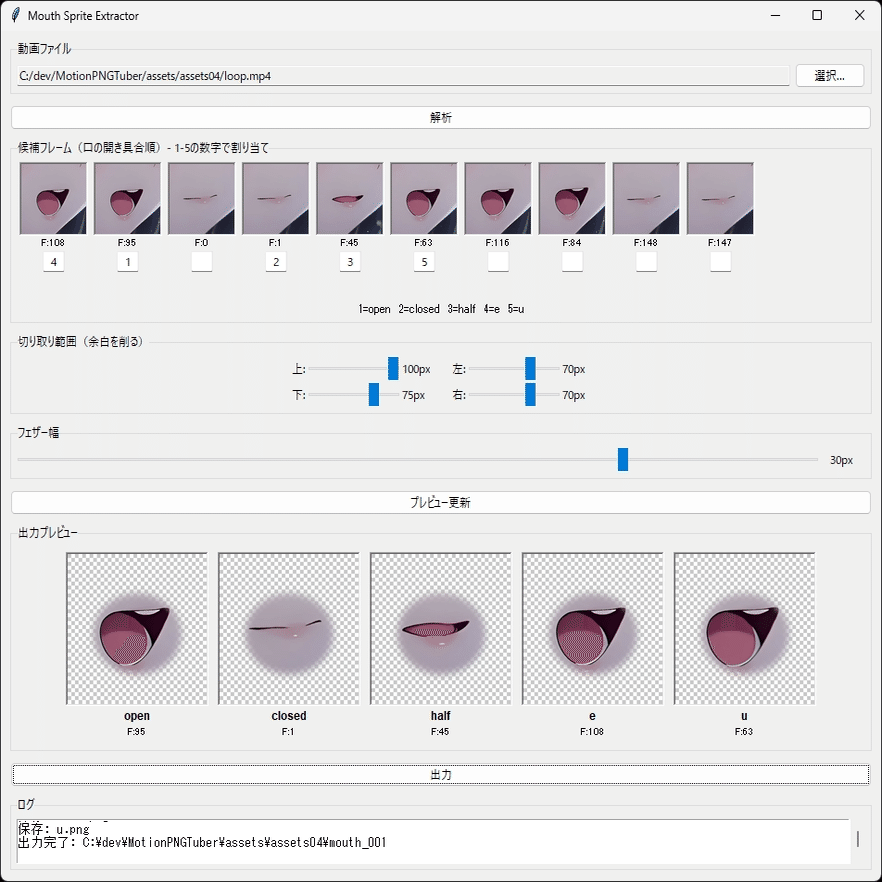Click the 上 top crop slider handle
Screen dimensions: 882x882
click(393, 368)
